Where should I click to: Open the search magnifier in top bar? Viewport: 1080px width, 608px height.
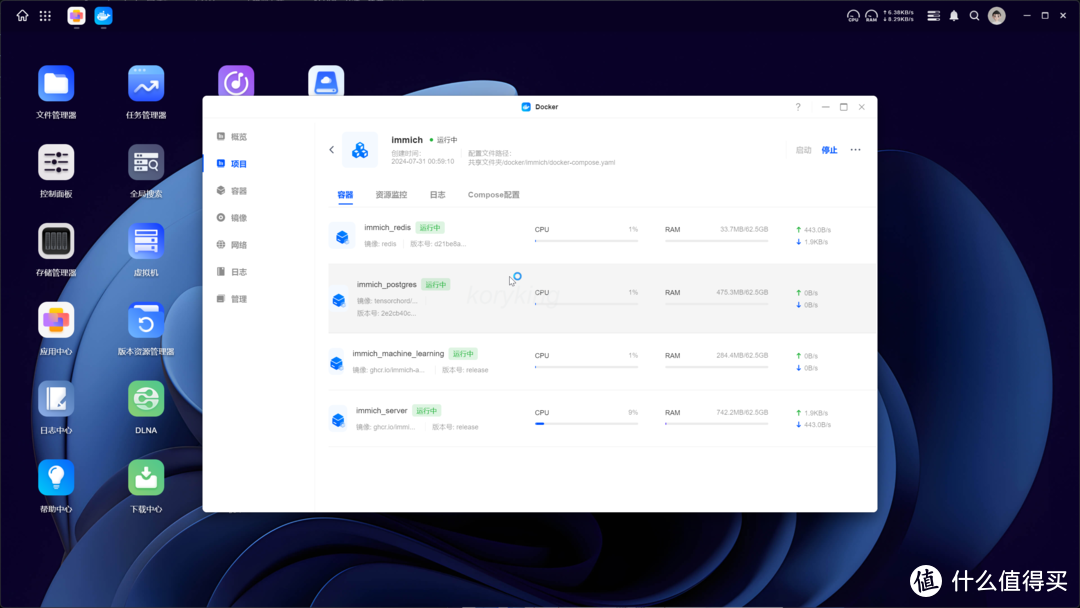[975, 15]
